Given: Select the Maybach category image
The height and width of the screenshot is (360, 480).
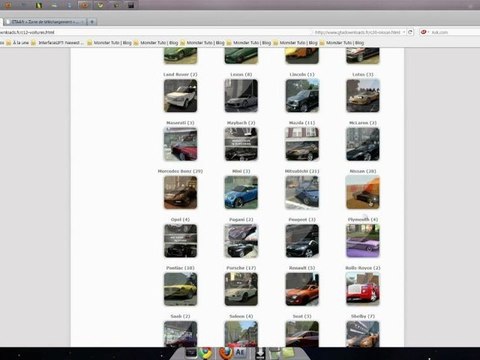Looking at the screenshot, I should (x=241, y=144).
